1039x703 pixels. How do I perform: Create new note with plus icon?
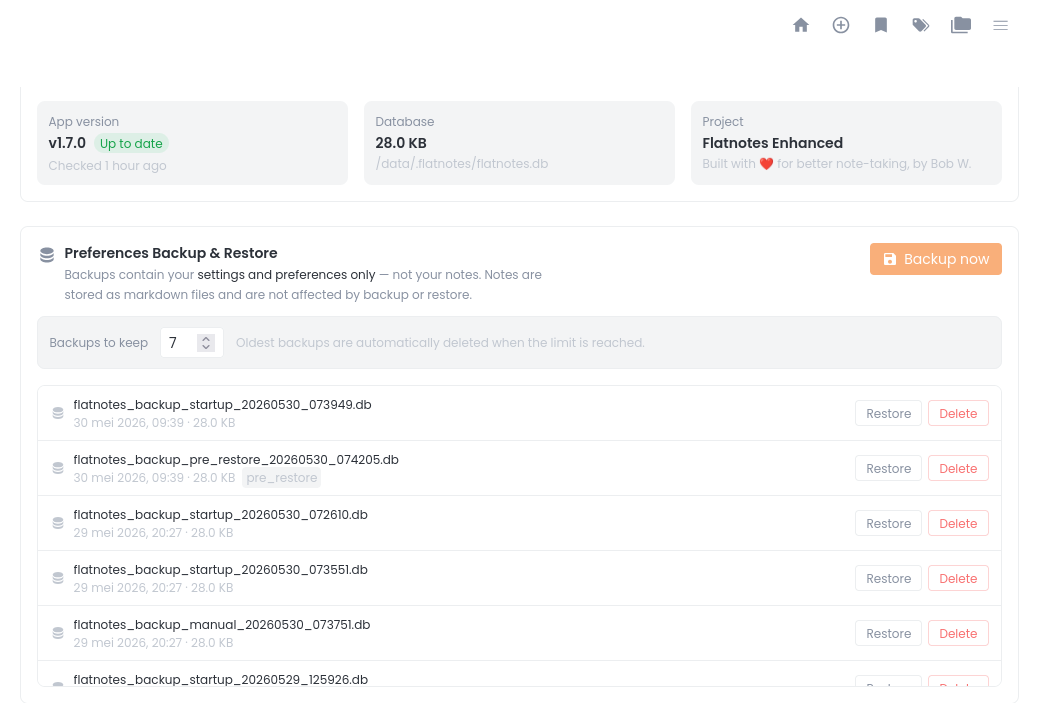pyautogui.click(x=840, y=25)
